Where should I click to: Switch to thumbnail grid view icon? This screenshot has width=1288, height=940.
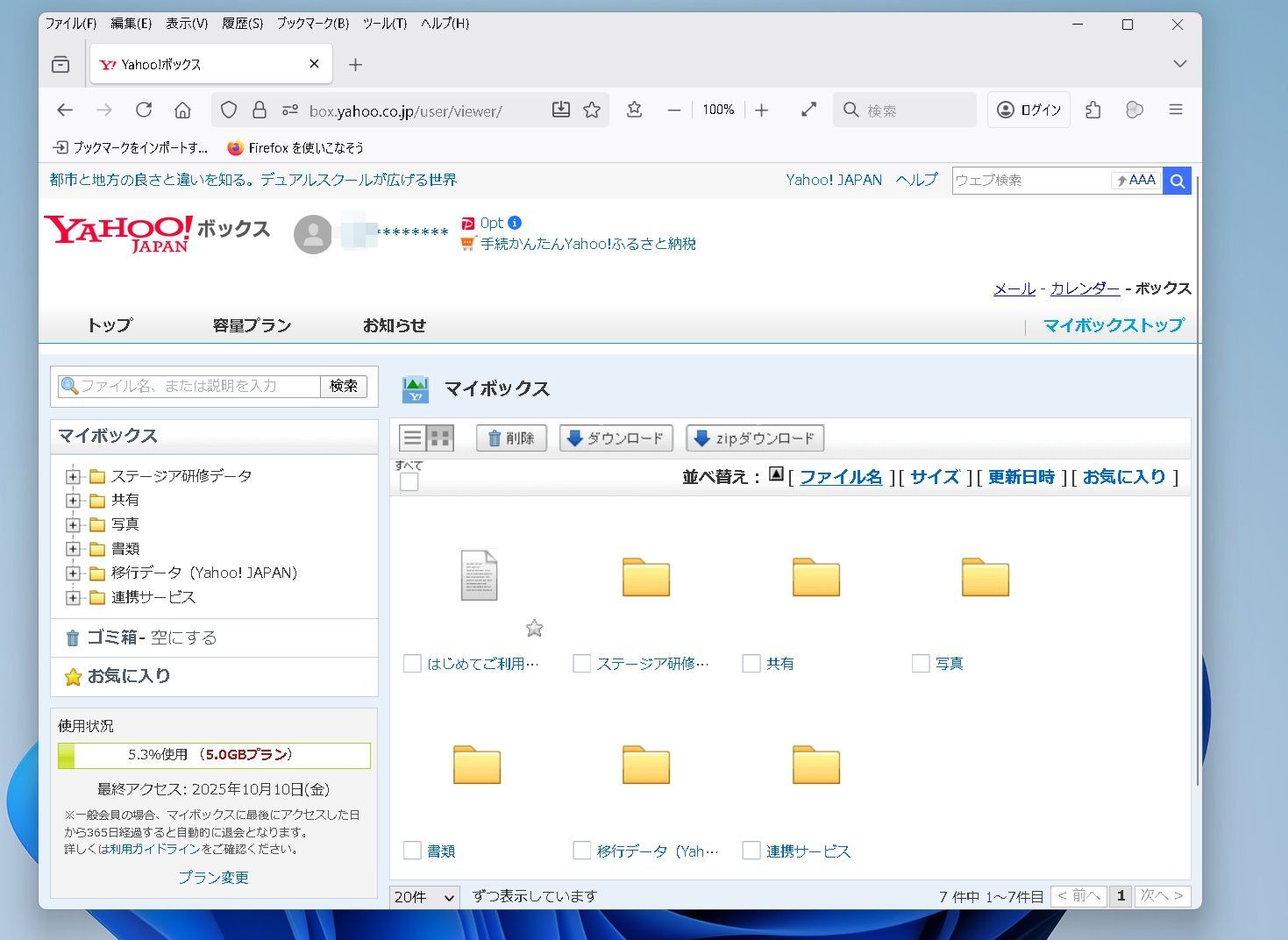440,438
